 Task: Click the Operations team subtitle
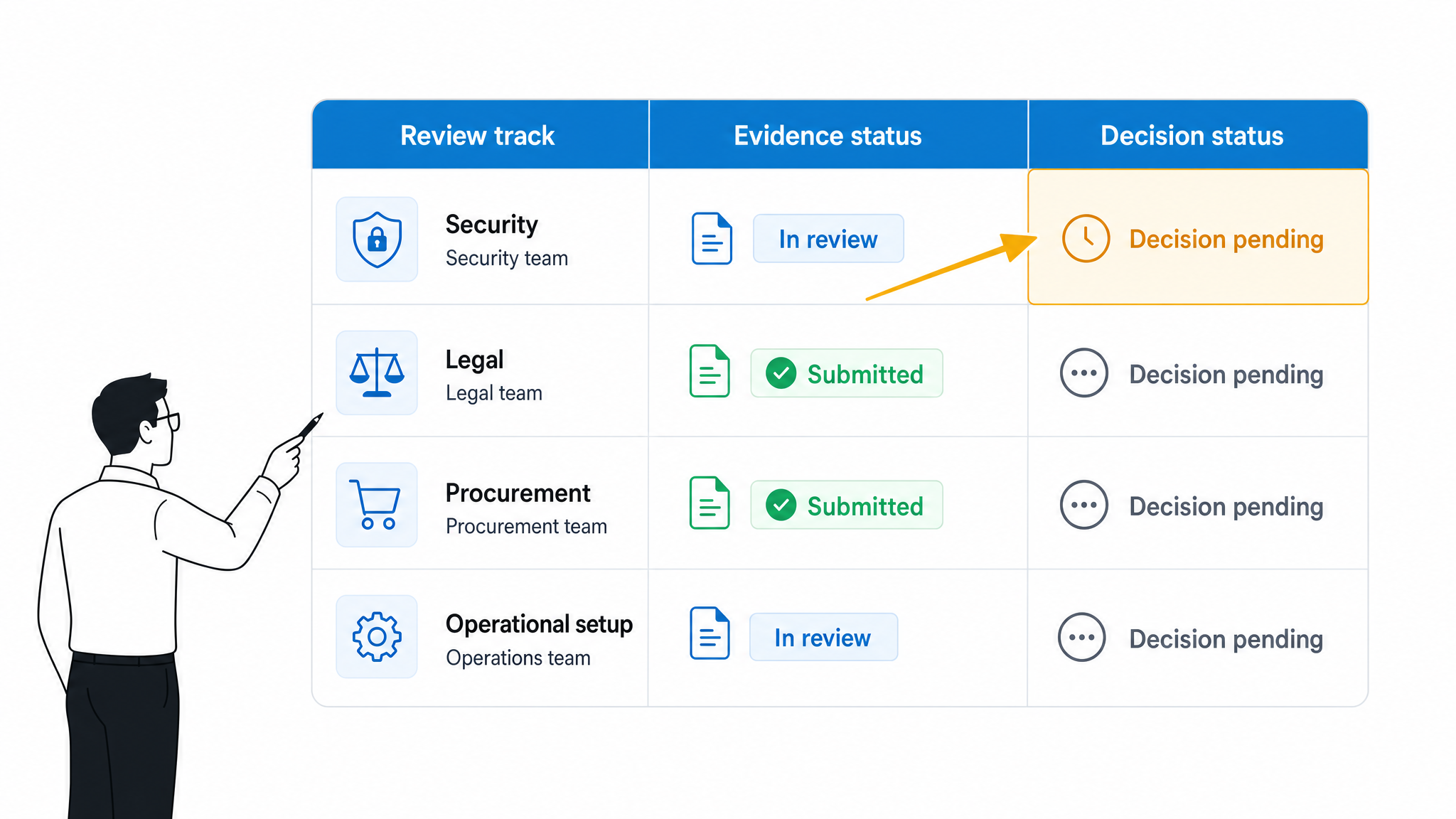pyautogui.click(x=518, y=658)
